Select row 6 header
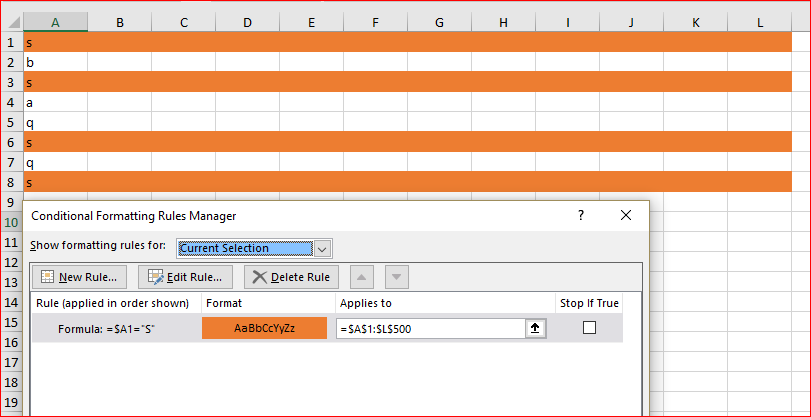Screen dimensions: 811x417 12,142
